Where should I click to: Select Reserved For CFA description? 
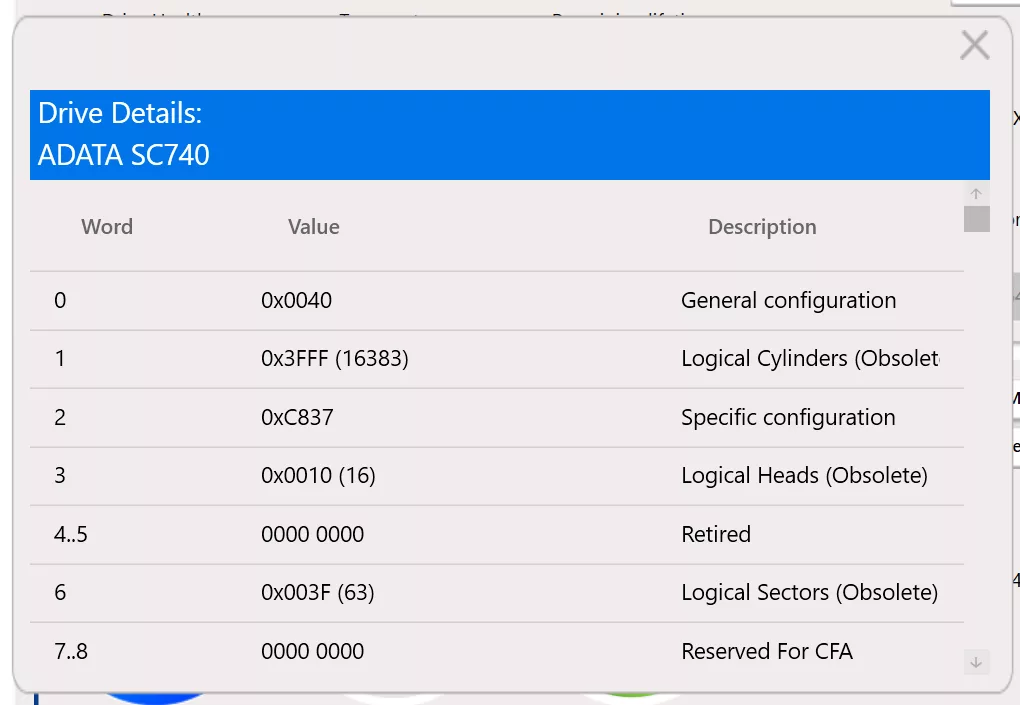[767, 652]
